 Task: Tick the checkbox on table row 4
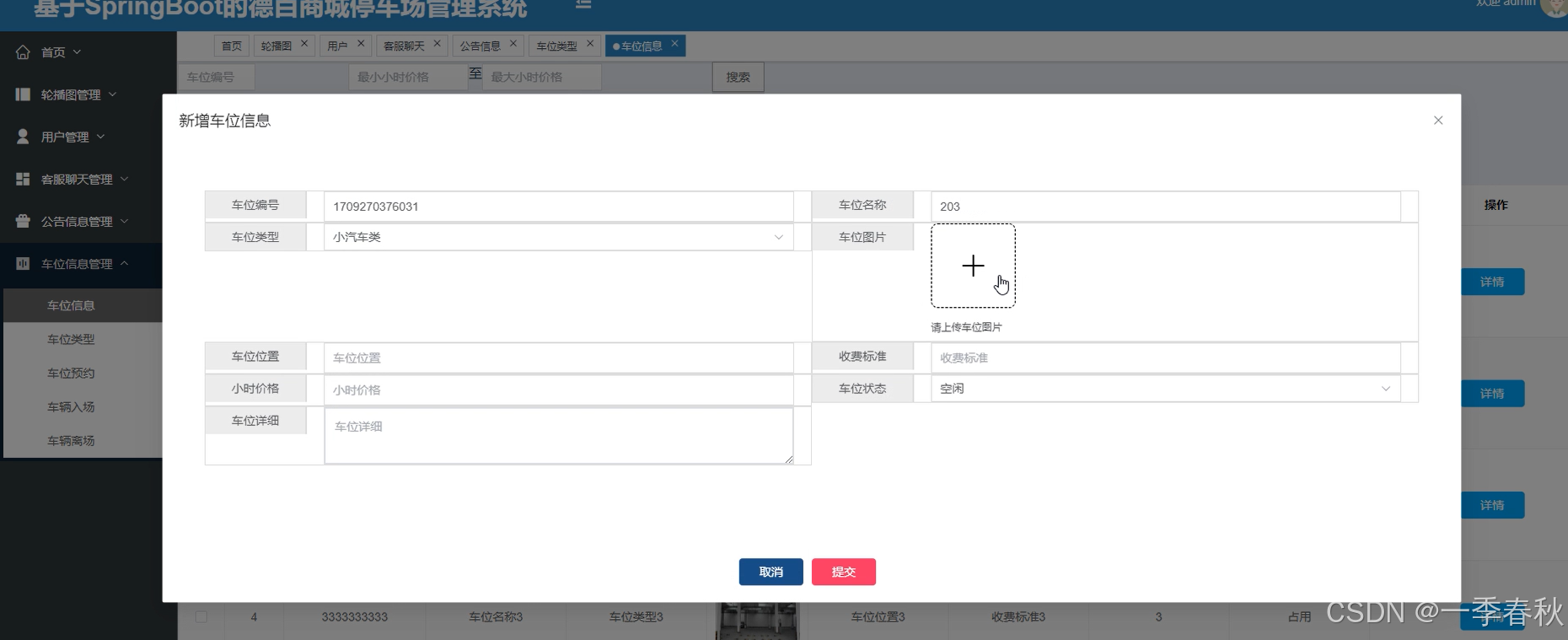[x=201, y=616]
